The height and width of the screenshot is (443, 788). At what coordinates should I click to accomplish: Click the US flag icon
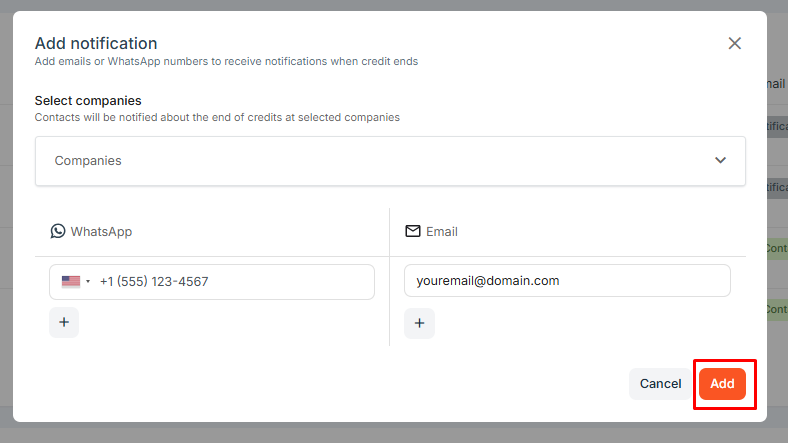point(71,281)
